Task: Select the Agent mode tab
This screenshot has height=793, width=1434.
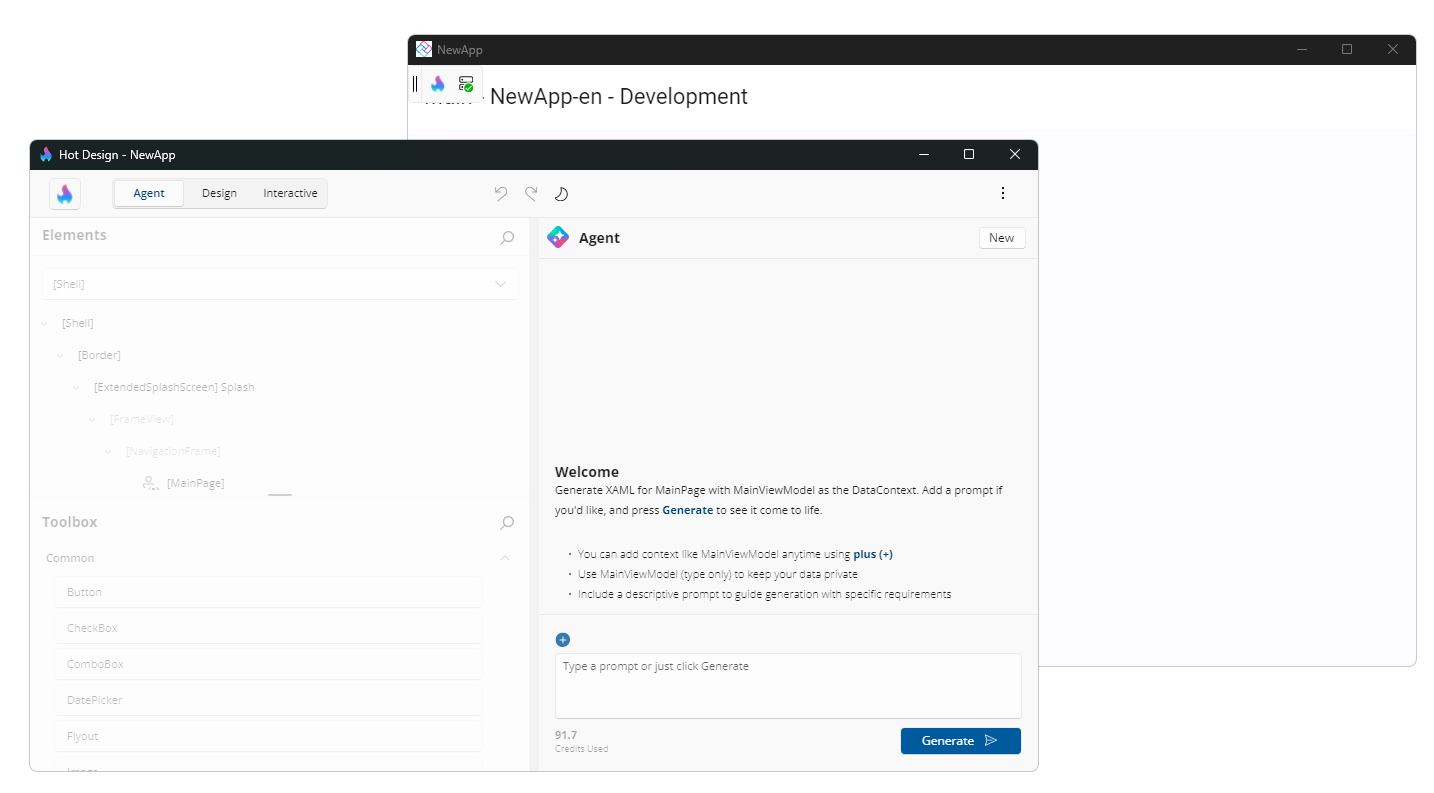Action: click(x=149, y=194)
